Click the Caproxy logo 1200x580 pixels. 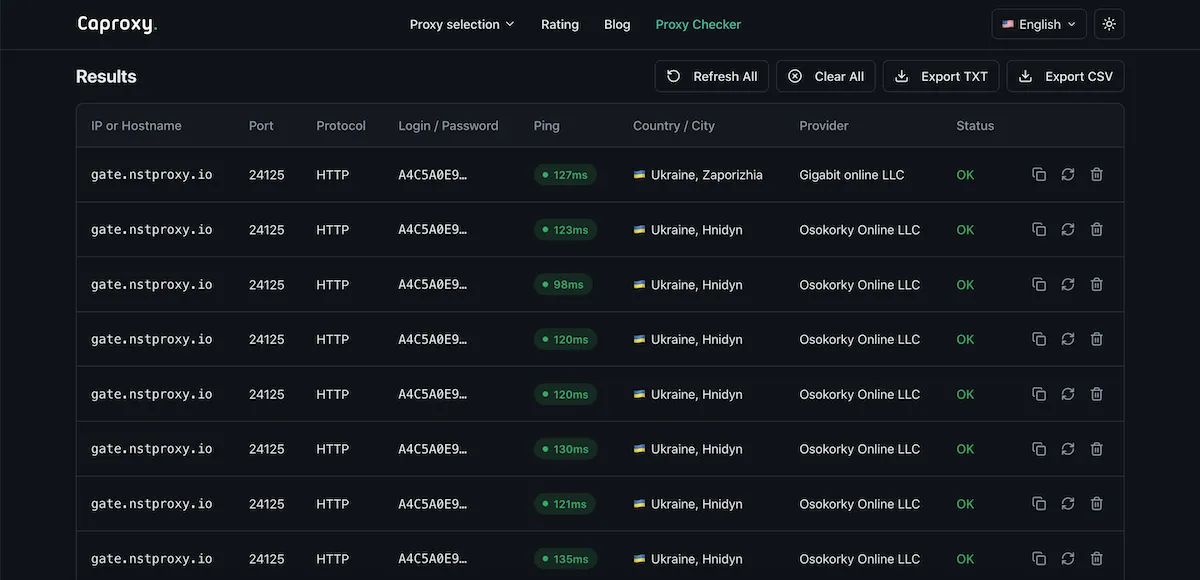[x=116, y=23]
